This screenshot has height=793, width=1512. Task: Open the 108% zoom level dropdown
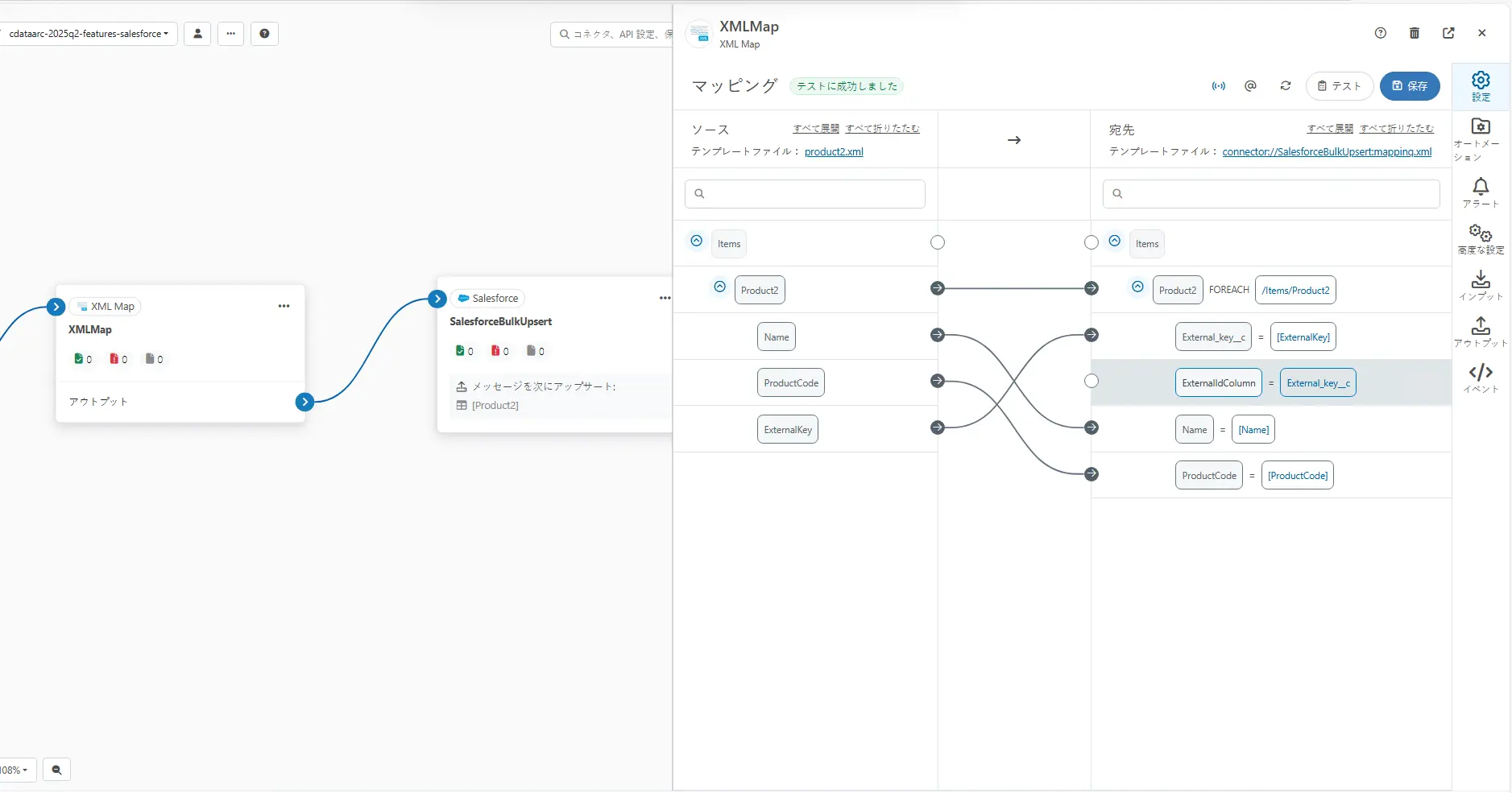tap(16, 770)
